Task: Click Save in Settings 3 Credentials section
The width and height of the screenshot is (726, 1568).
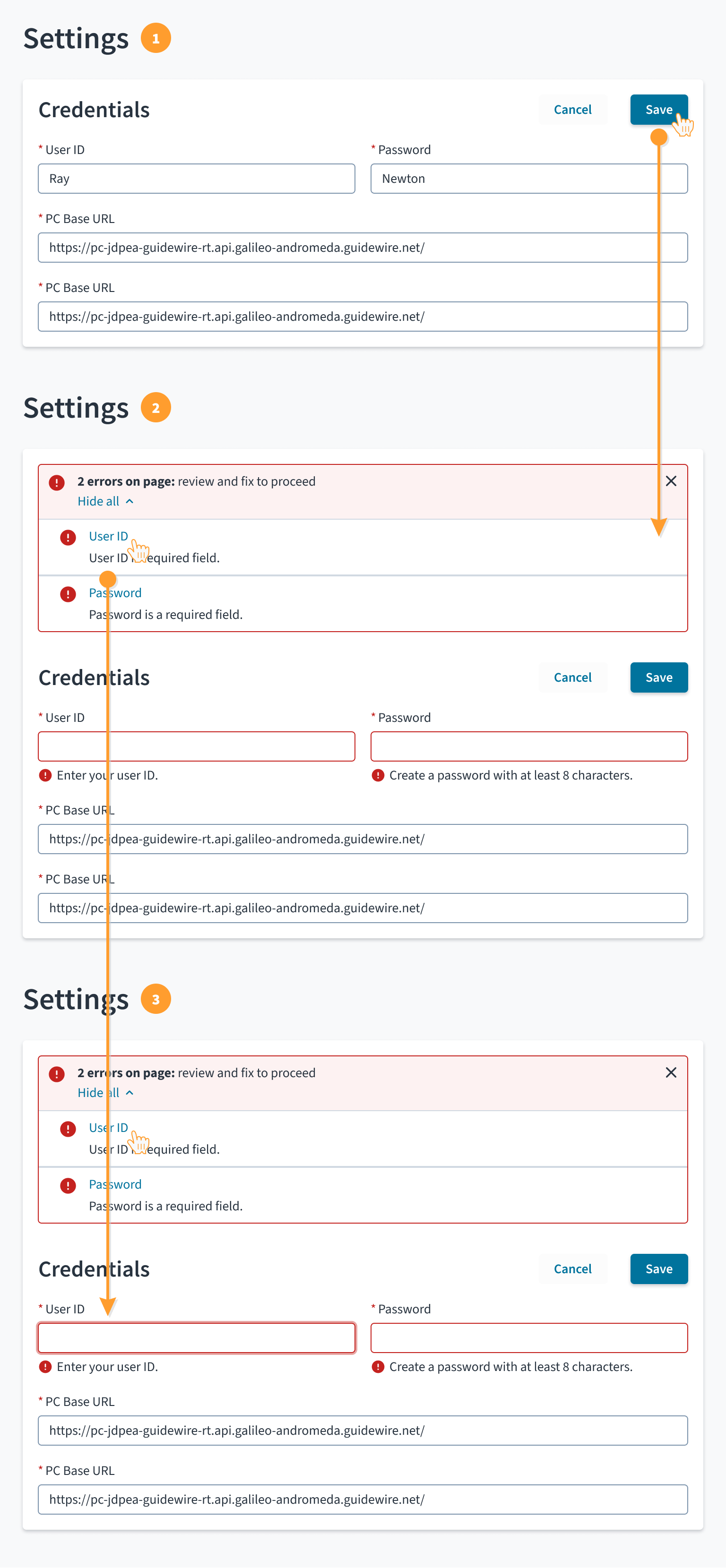Action: coord(658,1268)
